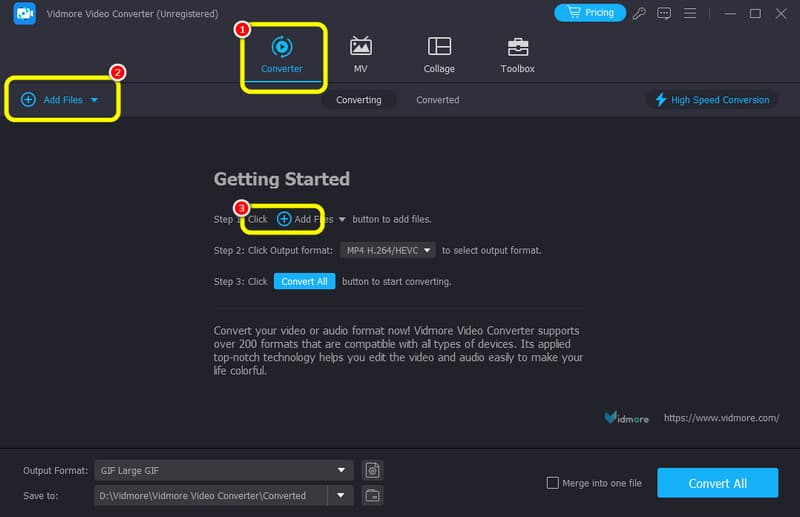Enable Merge into one file checkbox
This screenshot has width=800, height=517.
tap(553, 483)
